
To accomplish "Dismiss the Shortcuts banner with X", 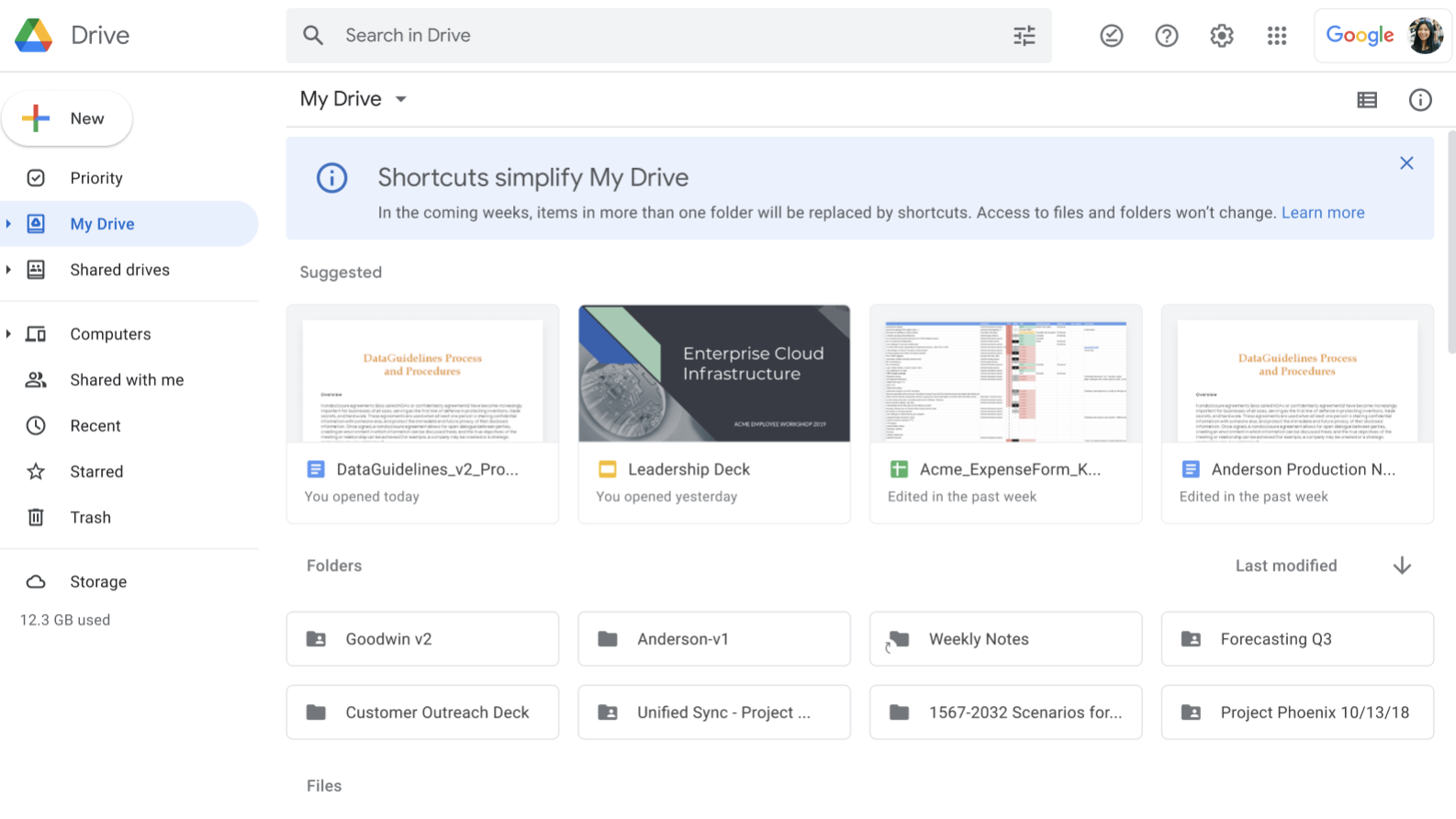I will [x=1406, y=163].
